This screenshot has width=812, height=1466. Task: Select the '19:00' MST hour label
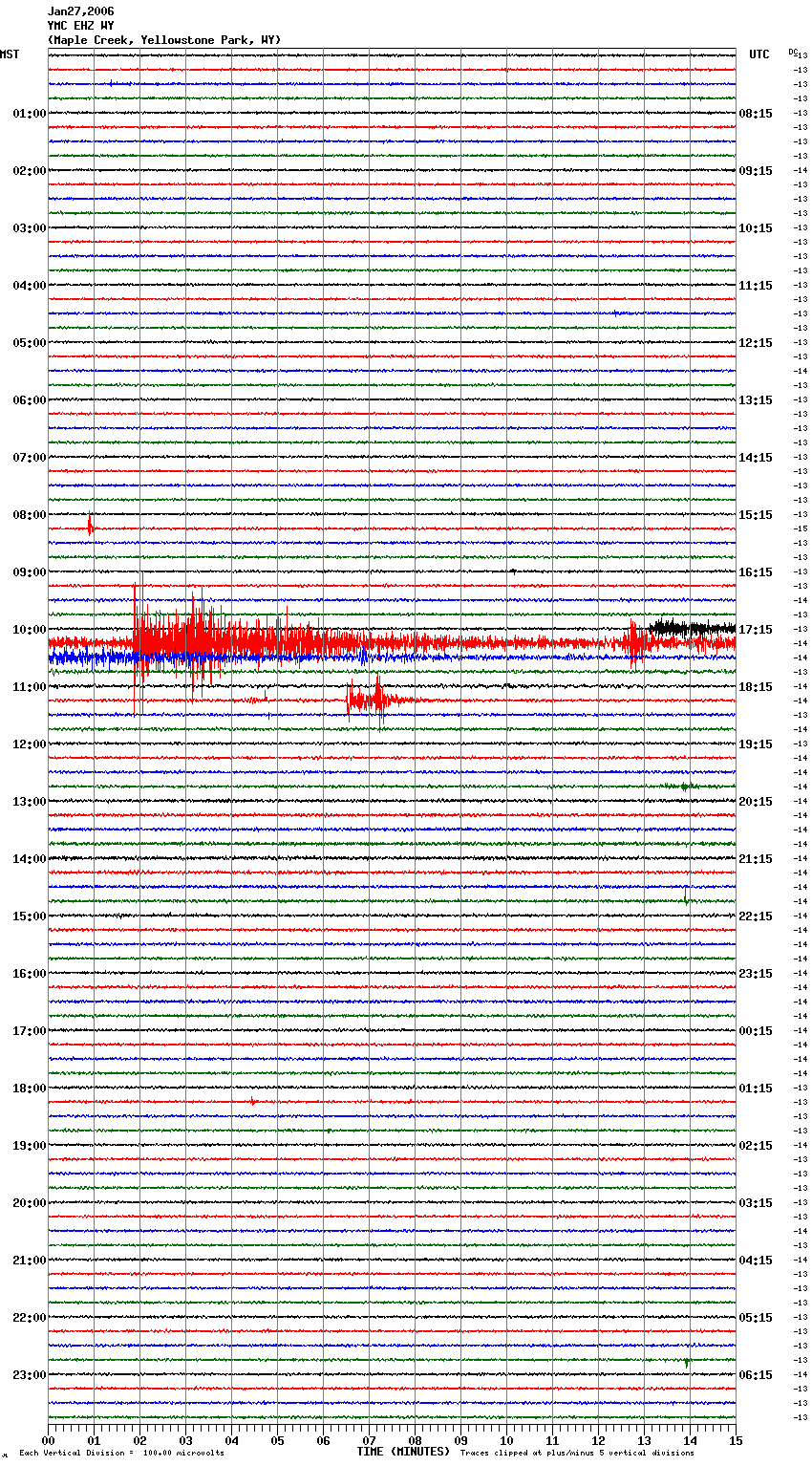coord(30,1146)
